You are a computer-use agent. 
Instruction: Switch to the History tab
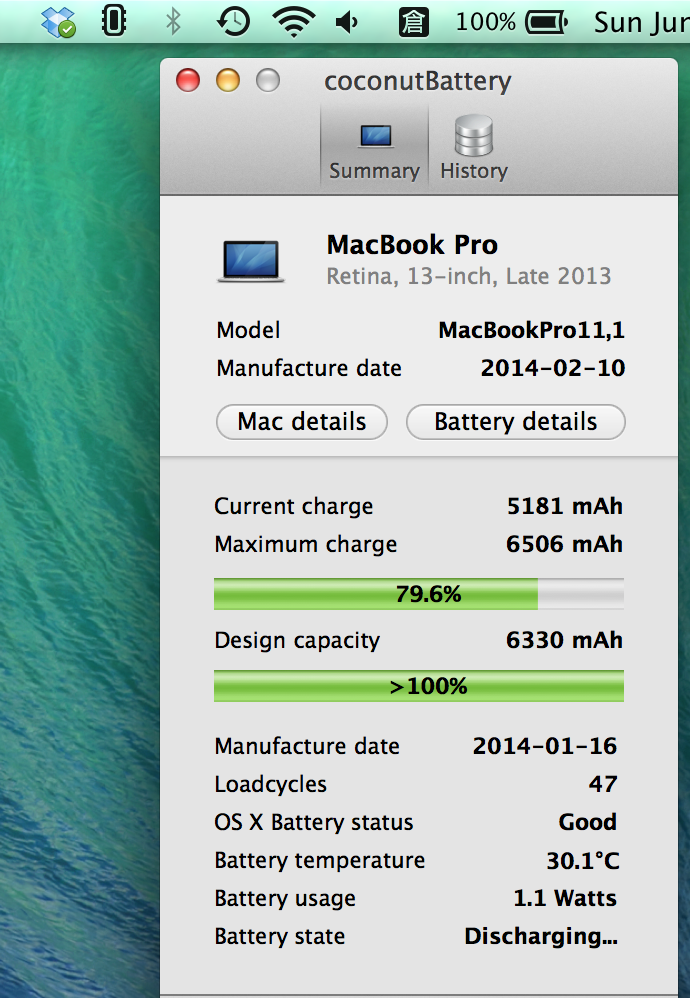[474, 148]
